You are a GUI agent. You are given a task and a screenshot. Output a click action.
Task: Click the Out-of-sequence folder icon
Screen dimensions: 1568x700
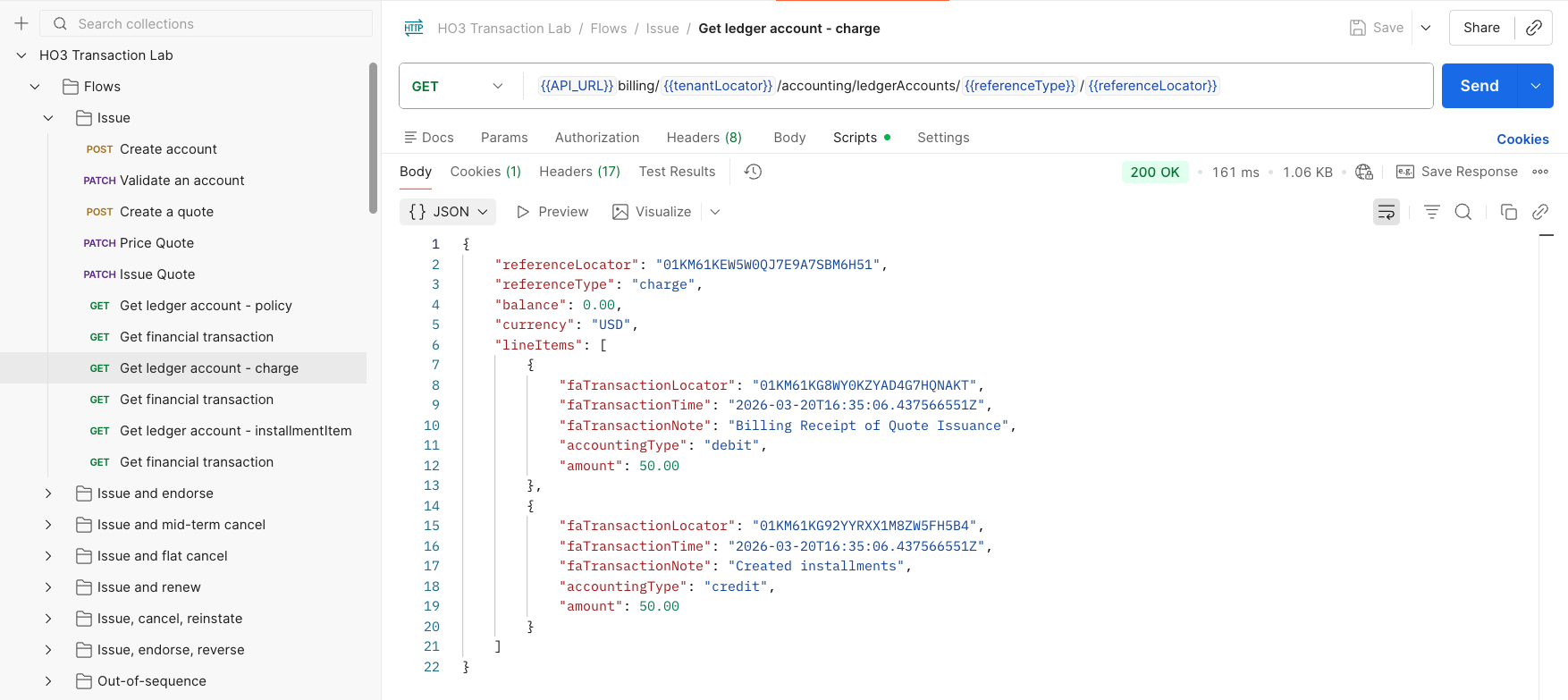[84, 681]
